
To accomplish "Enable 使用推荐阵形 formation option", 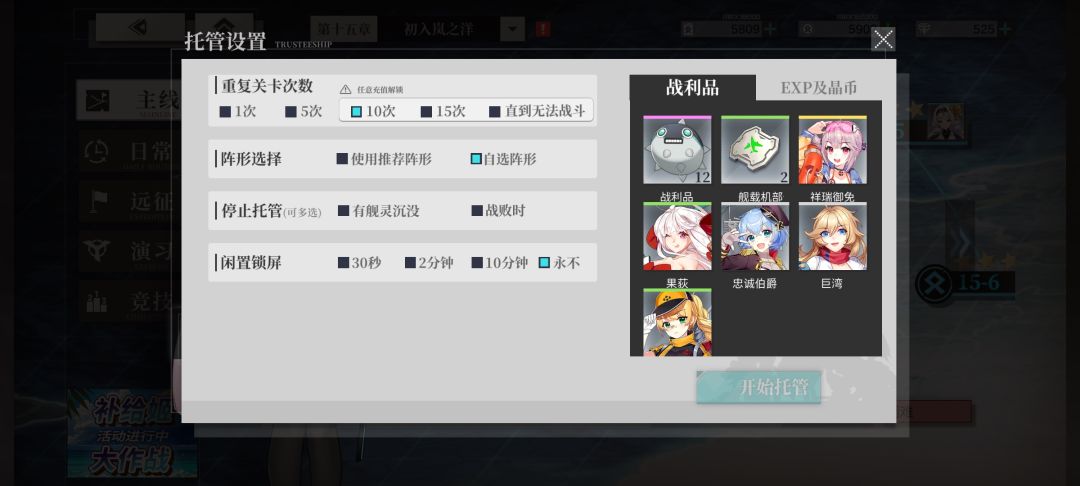I will pyautogui.click(x=384, y=159).
